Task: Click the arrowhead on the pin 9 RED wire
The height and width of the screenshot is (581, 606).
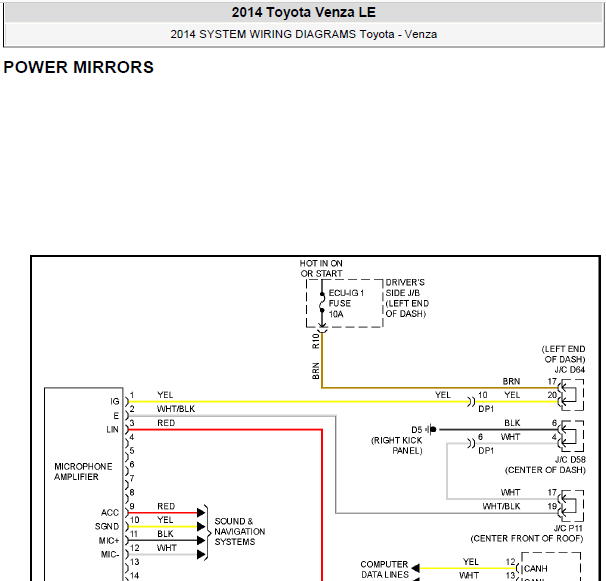Action: (201, 513)
